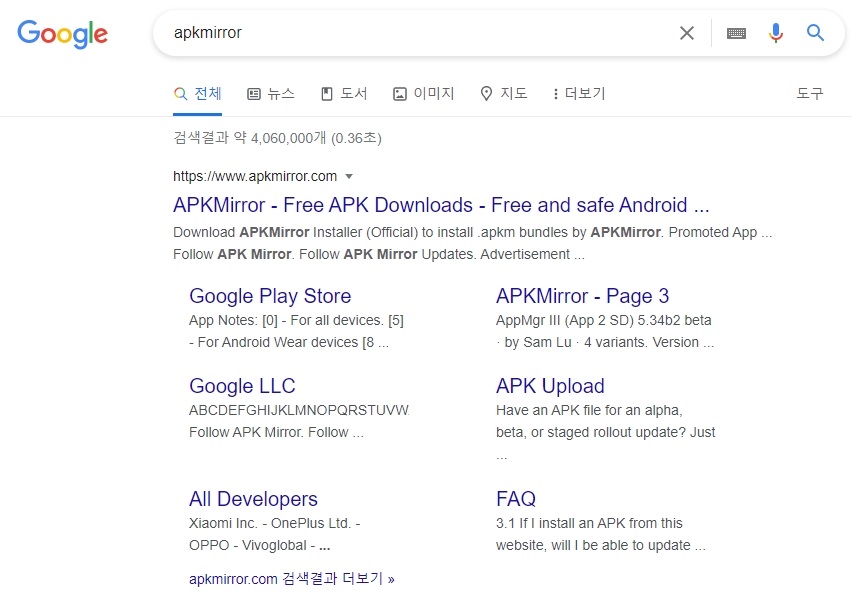Open the 더보기 menu

[x=579, y=93]
